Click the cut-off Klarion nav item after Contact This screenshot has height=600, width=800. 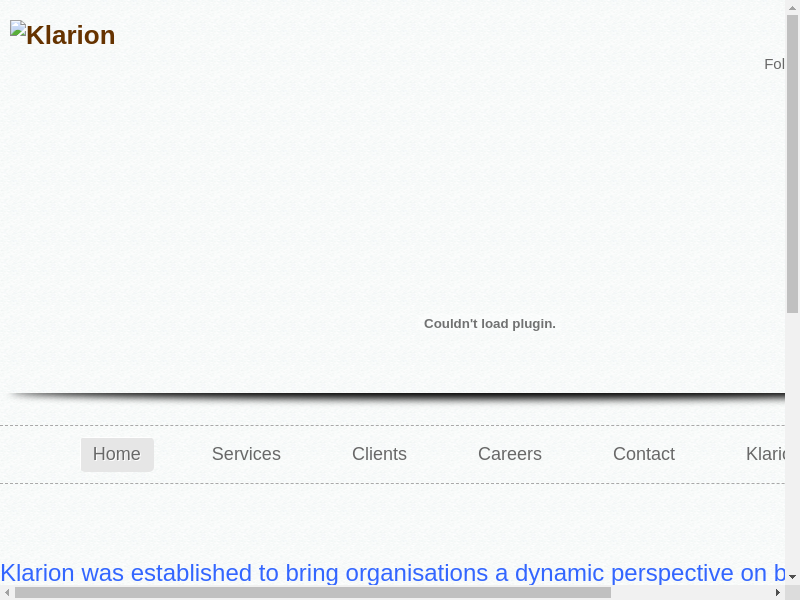[766, 454]
